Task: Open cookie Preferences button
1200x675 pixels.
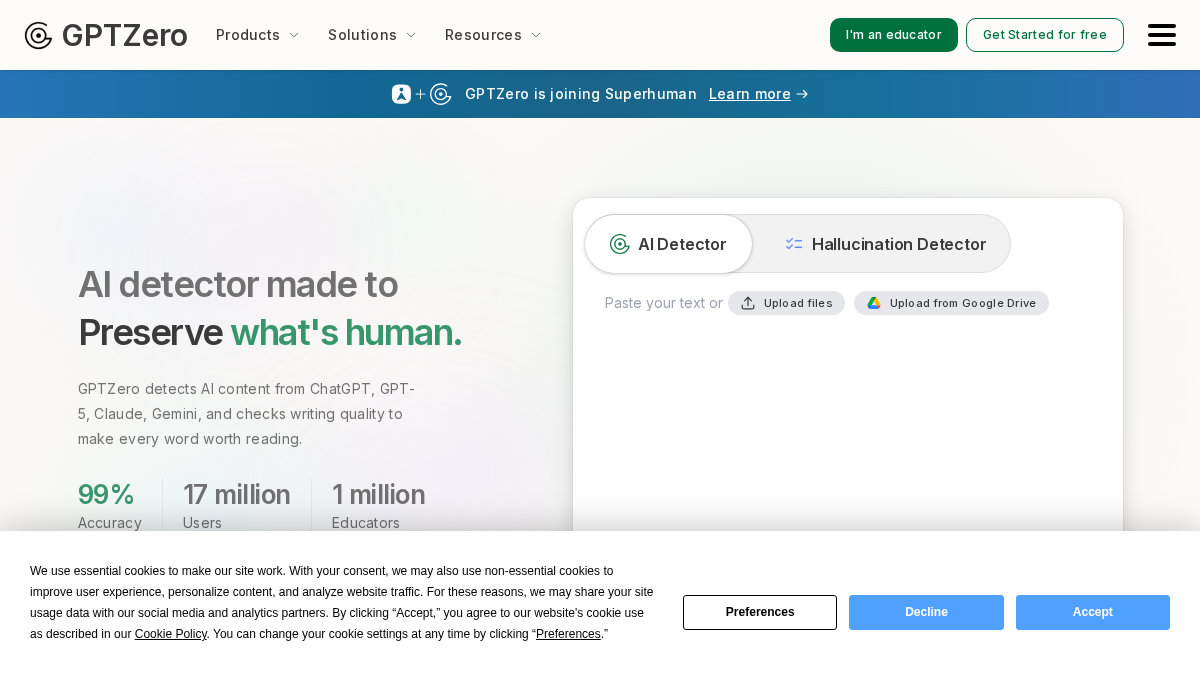Action: tap(760, 612)
